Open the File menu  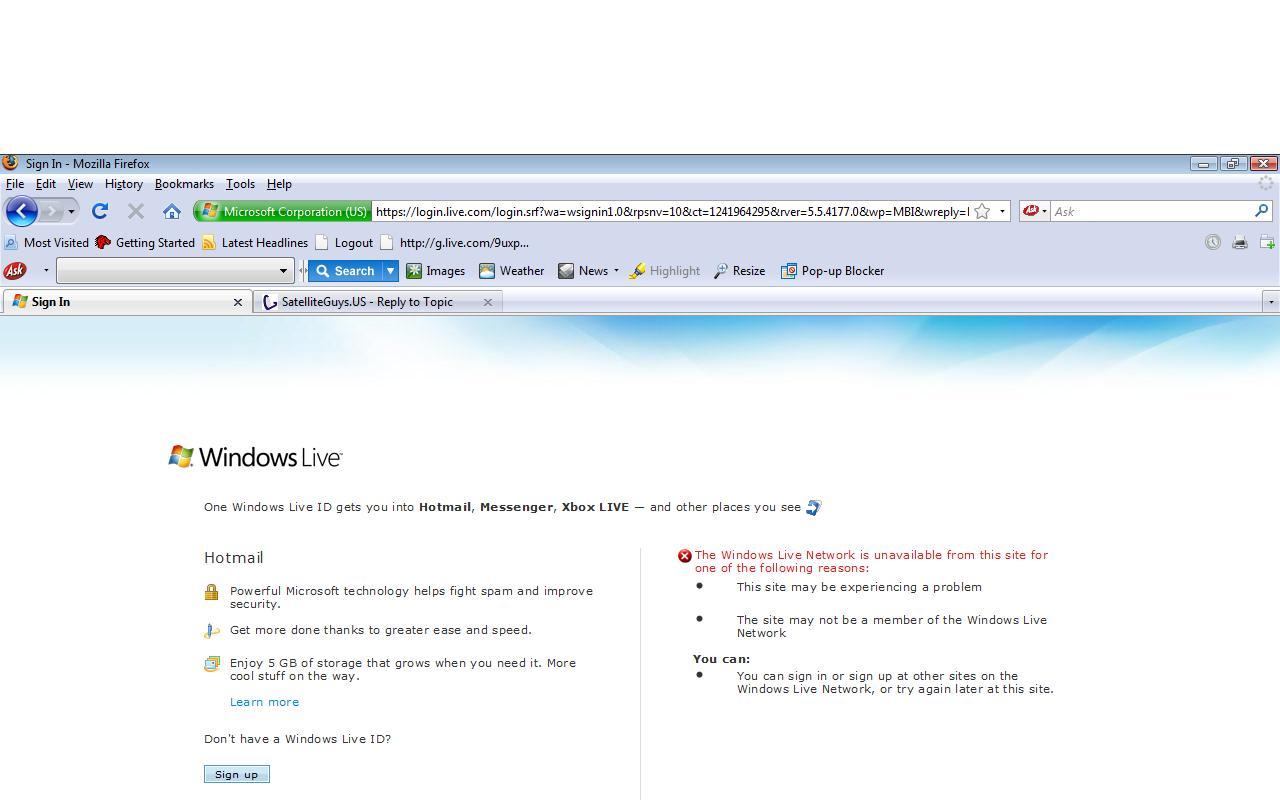[x=15, y=184]
